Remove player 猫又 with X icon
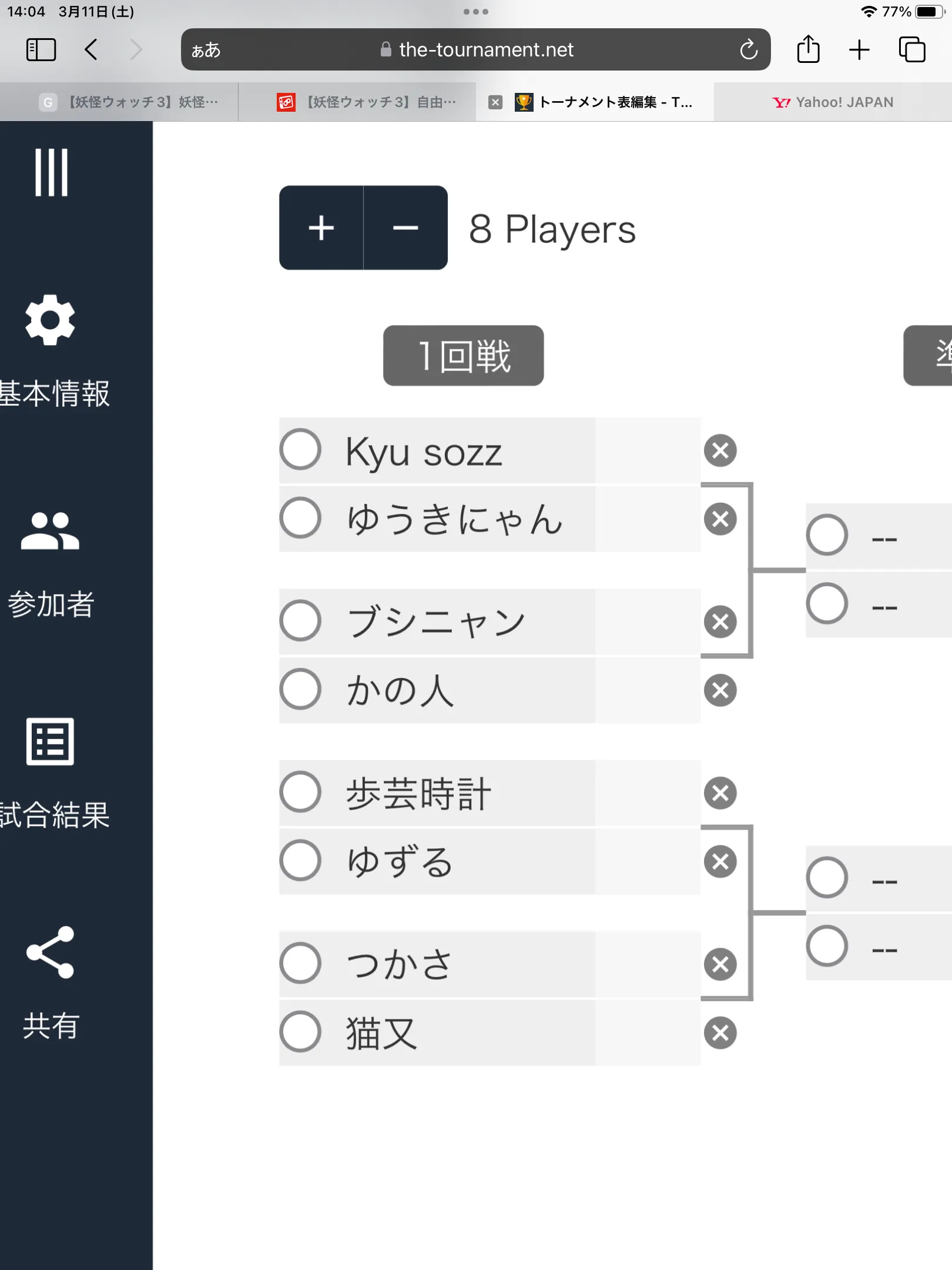This screenshot has height=1270, width=952. click(720, 1033)
